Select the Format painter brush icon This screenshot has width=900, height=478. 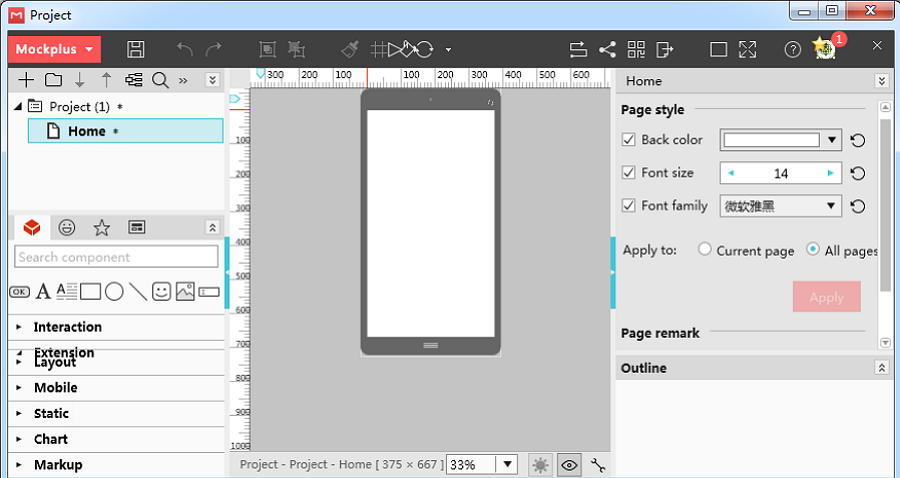click(350, 49)
